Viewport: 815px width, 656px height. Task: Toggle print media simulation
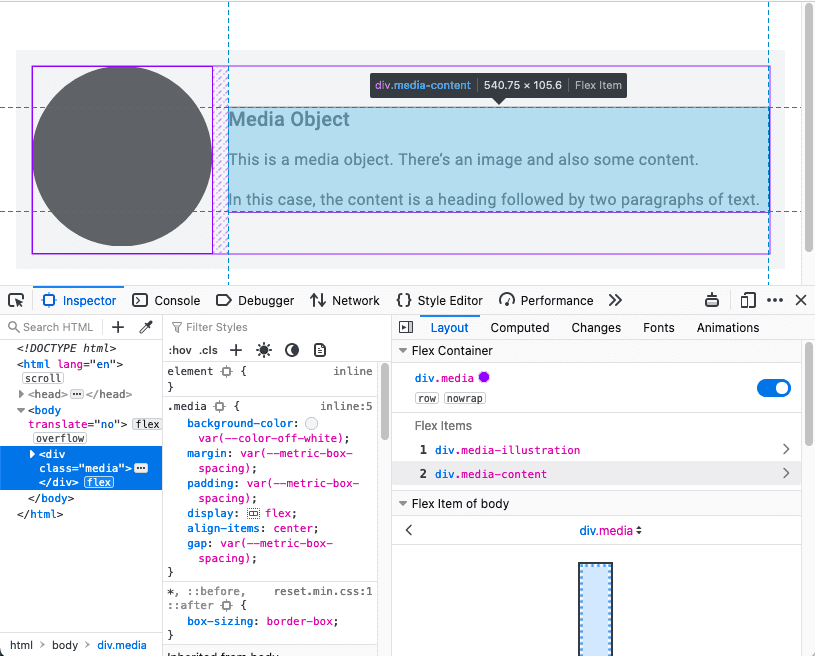pyautogui.click(x=320, y=349)
